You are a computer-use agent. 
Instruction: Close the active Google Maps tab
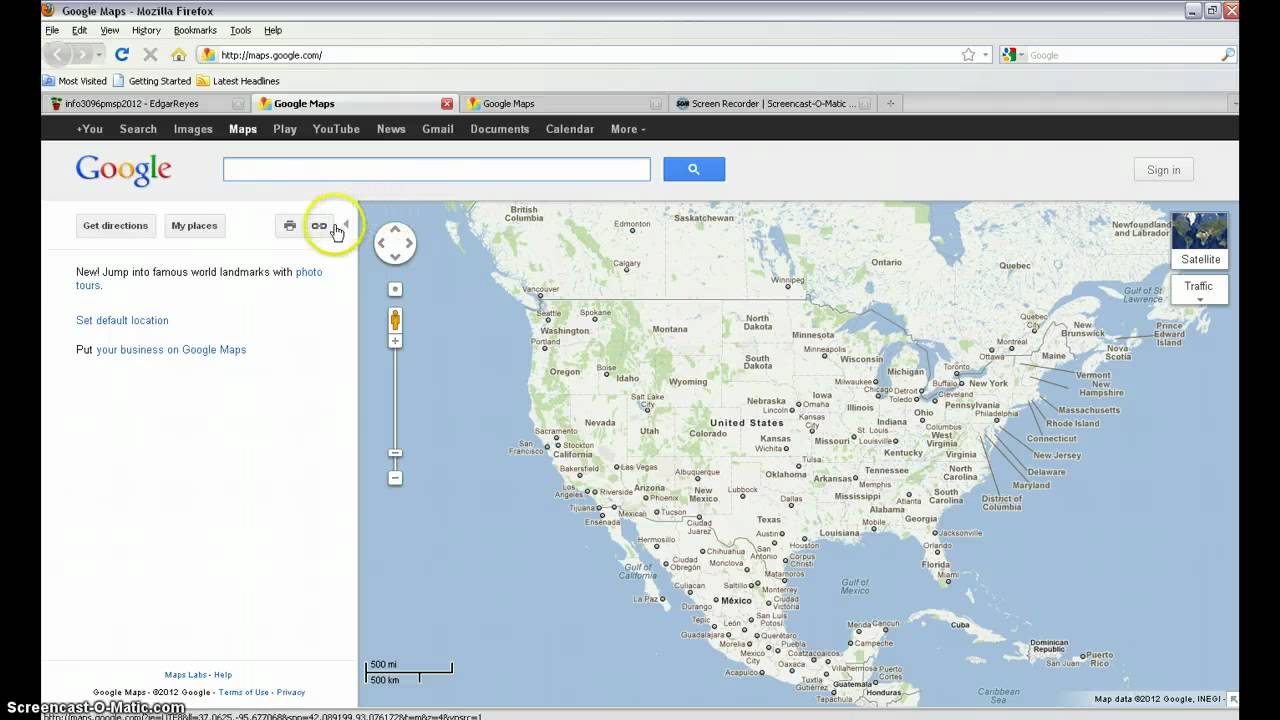pos(447,103)
